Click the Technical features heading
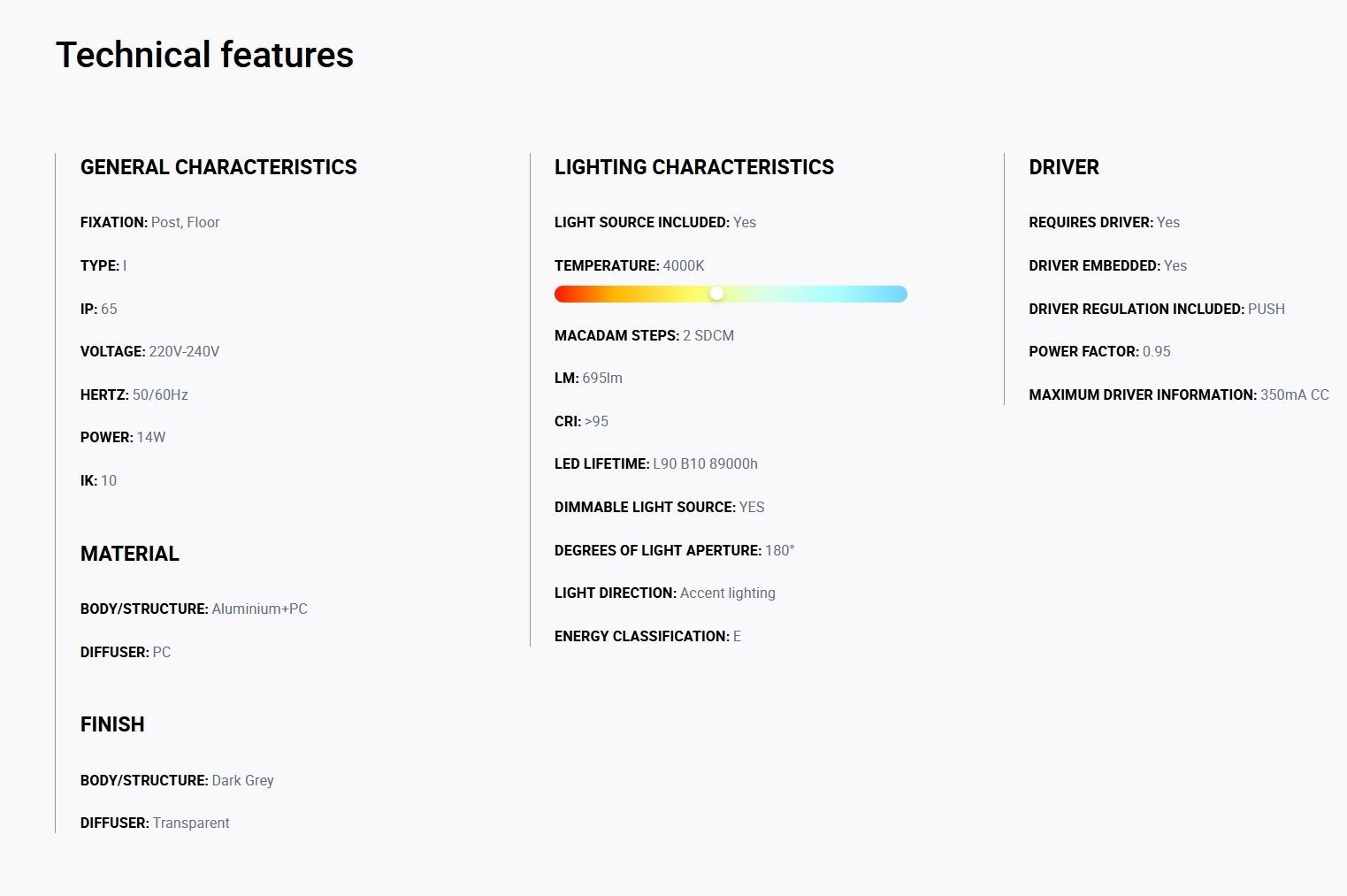1347x896 pixels. [x=204, y=55]
